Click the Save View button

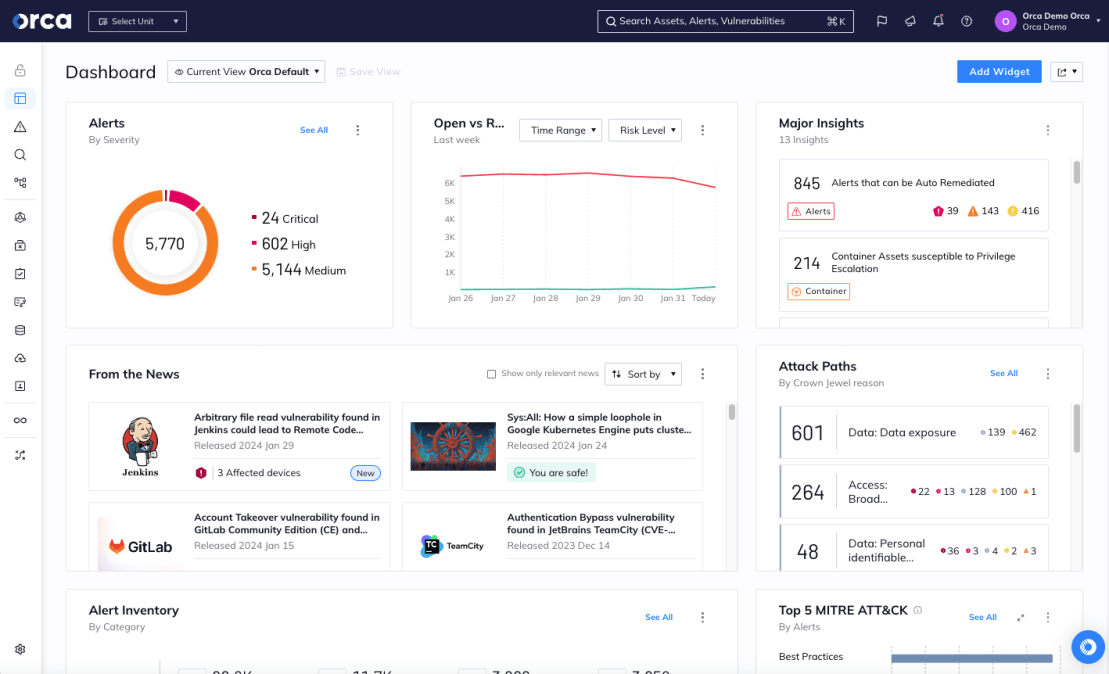368,71
